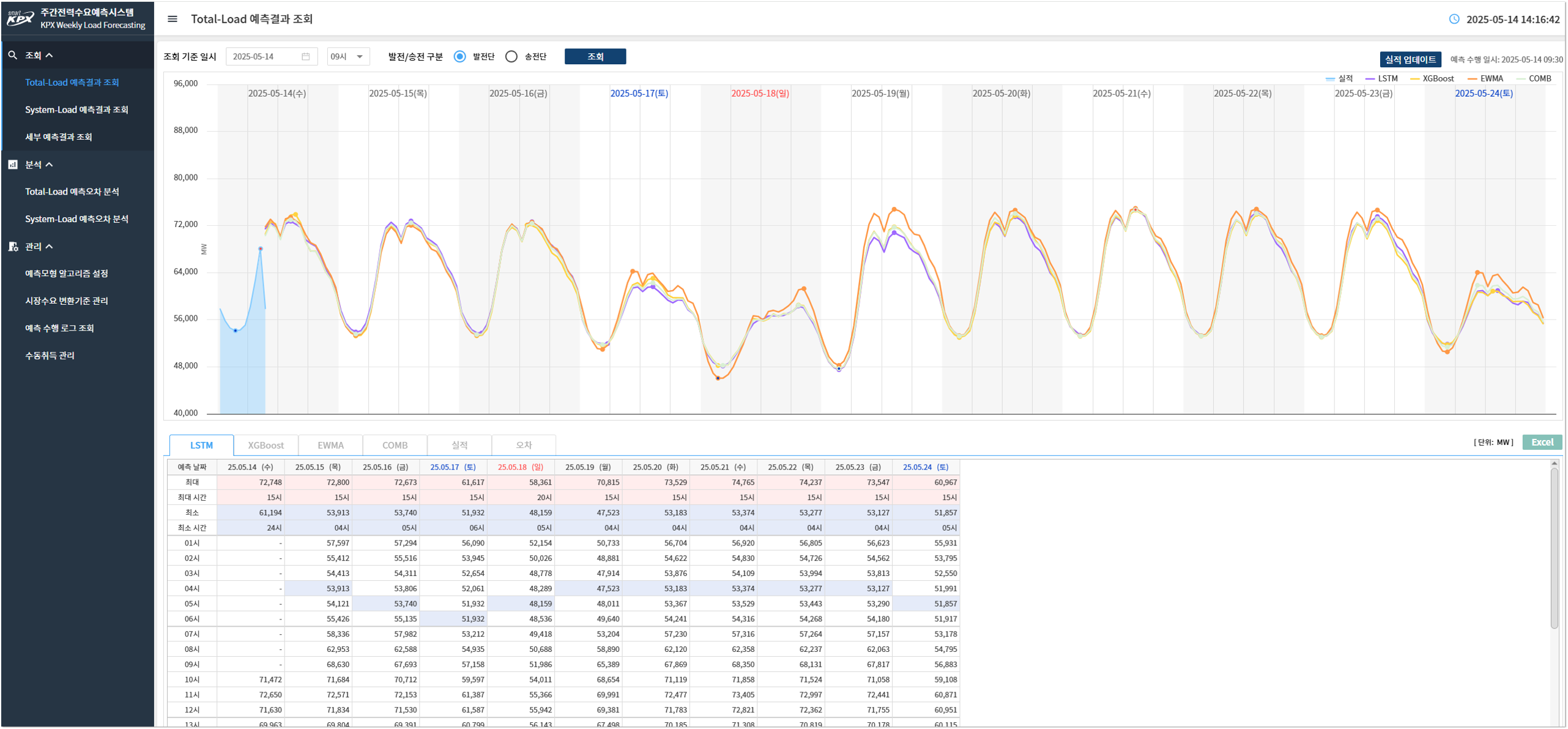The height and width of the screenshot is (729, 1568).
Task: Open the 09시 hour dropdown
Action: point(348,57)
